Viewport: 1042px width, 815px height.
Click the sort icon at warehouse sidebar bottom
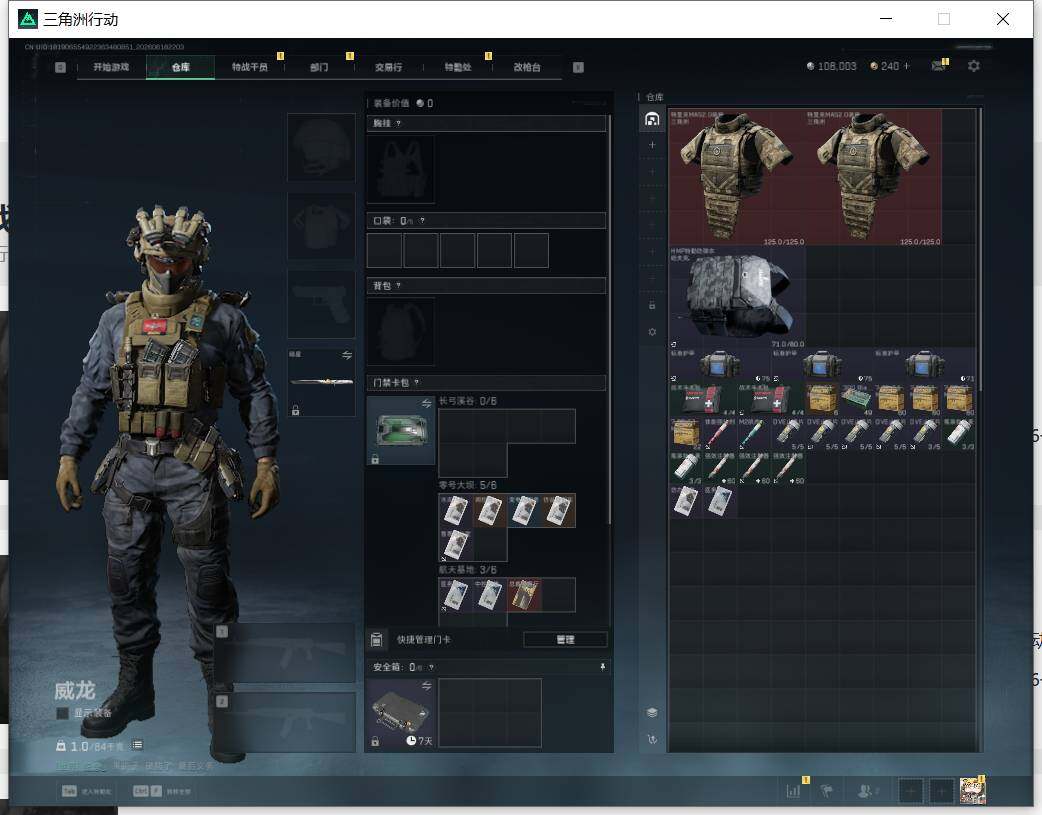tap(652, 739)
